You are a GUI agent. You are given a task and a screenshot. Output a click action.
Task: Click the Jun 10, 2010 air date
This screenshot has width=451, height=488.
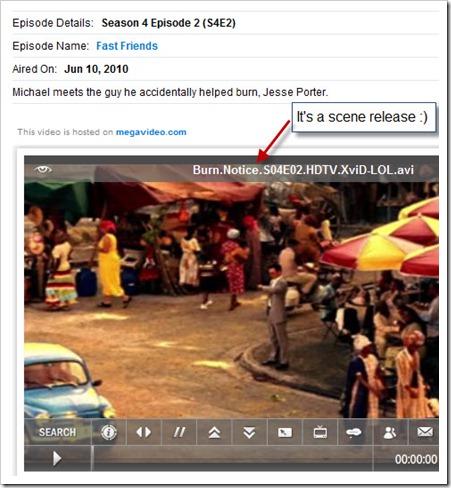[96, 69]
